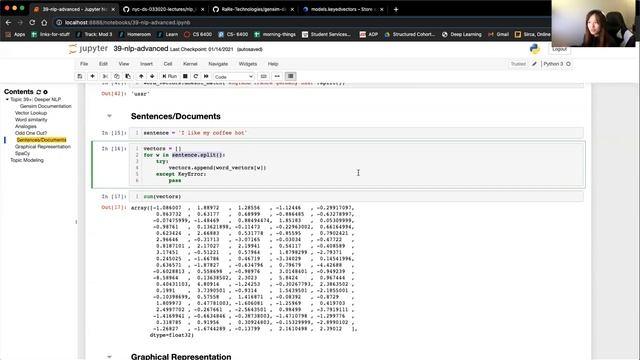This screenshot has width=640, height=360.
Task: Switch to RaRe-Technologies/gensim tab
Action: [253, 9]
